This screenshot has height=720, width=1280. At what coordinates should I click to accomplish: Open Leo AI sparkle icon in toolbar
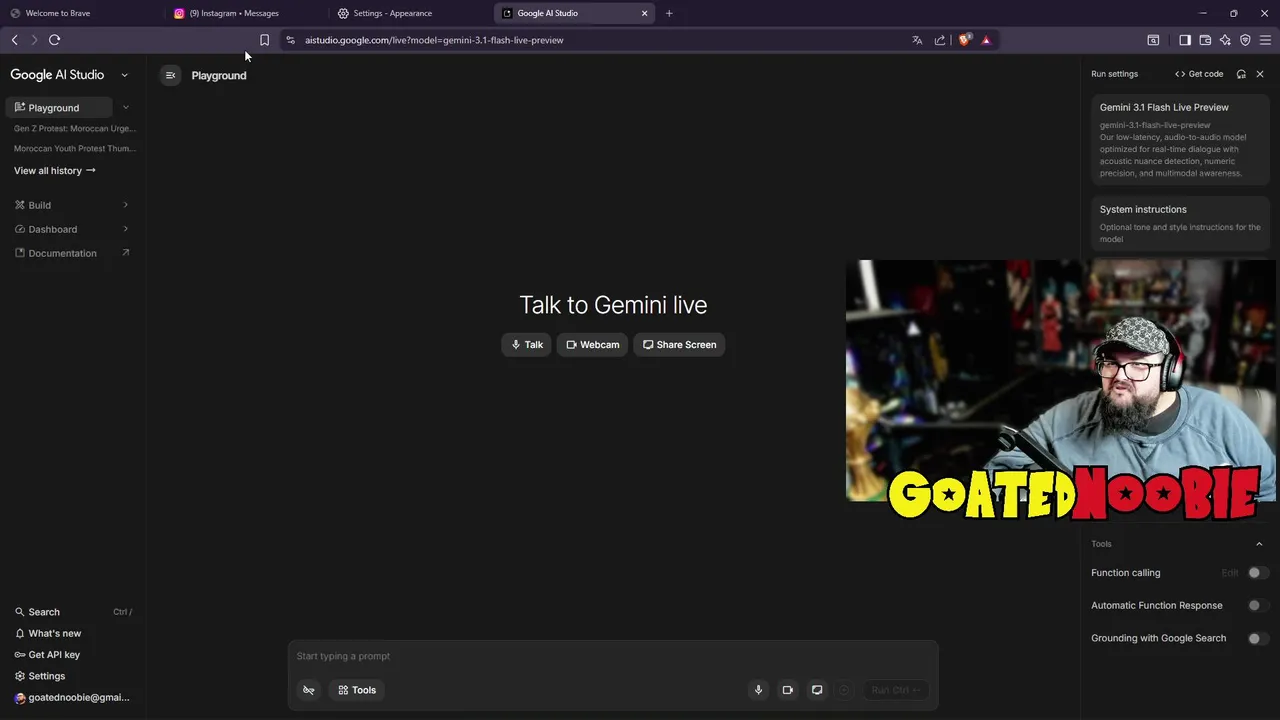pyautogui.click(x=1225, y=40)
